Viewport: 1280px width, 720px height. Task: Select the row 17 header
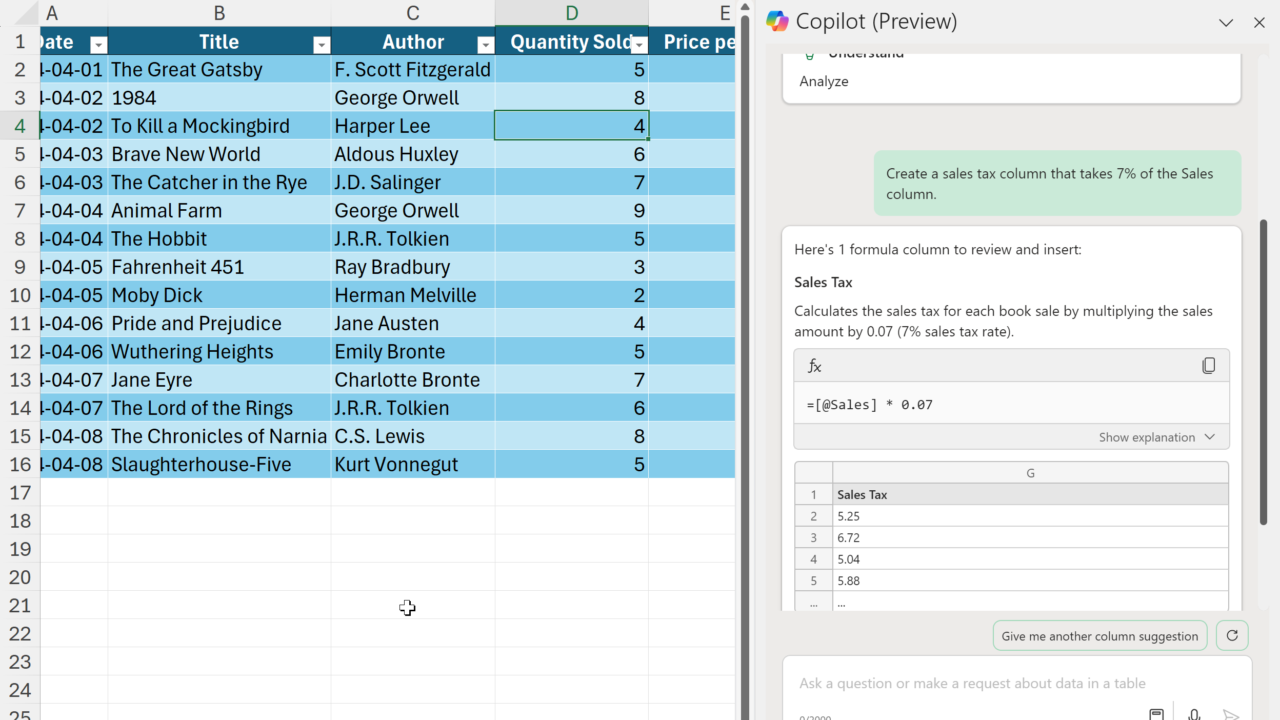[20, 493]
